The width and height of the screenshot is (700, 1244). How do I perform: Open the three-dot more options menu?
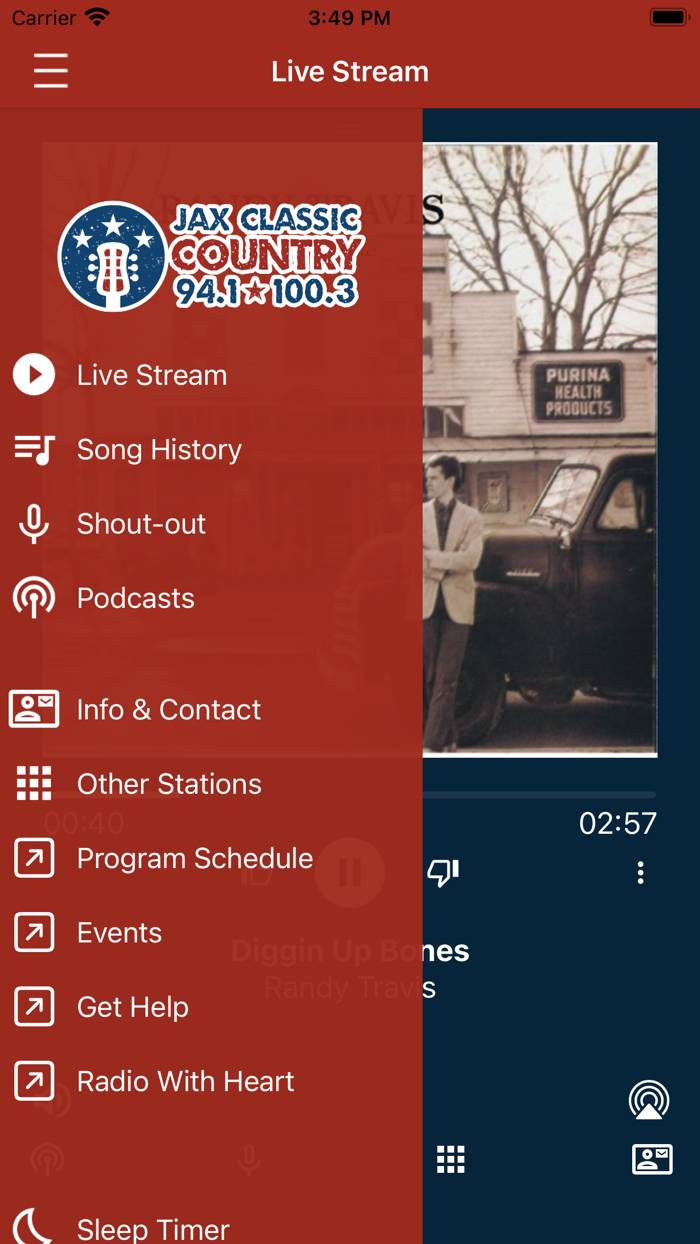[x=641, y=873]
